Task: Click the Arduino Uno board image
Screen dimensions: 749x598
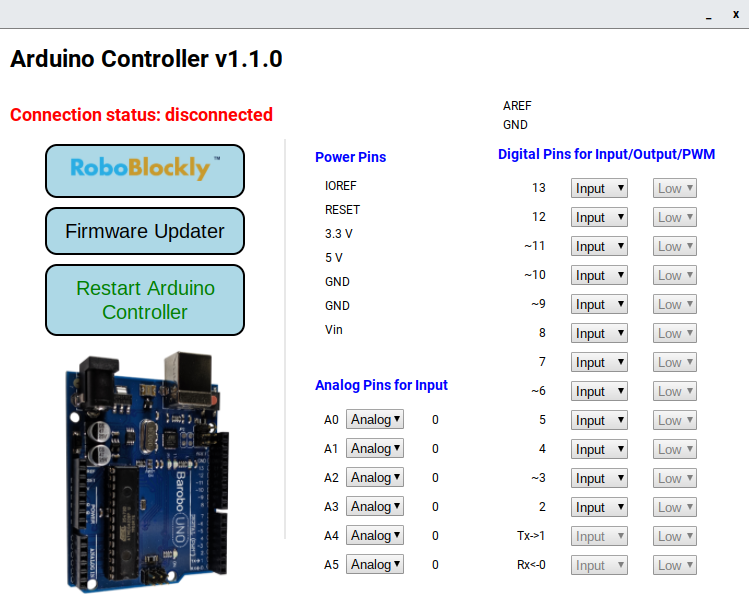Action: coord(145,468)
